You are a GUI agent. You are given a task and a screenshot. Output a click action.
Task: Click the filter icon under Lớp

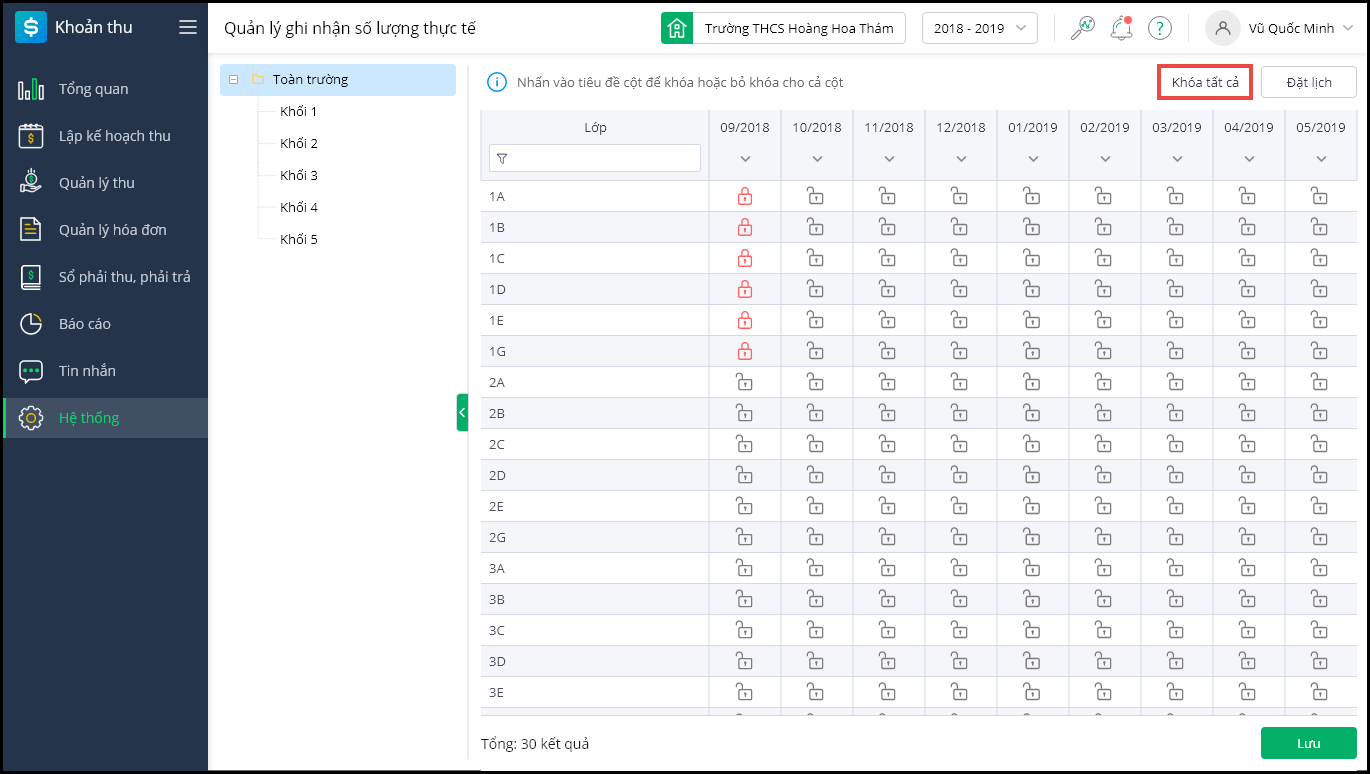(x=502, y=158)
